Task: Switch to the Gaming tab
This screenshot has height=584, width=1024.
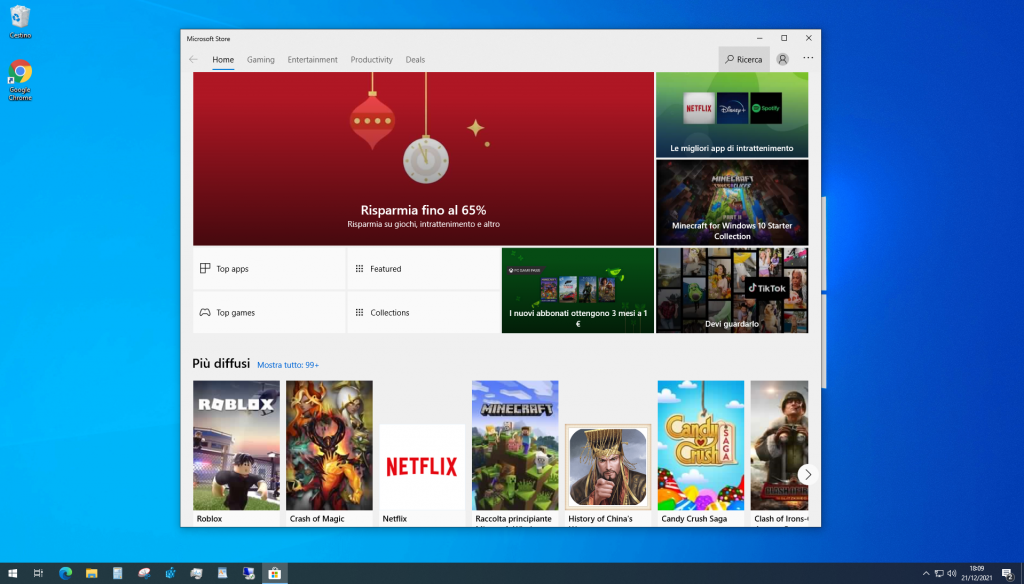Action: click(x=260, y=59)
